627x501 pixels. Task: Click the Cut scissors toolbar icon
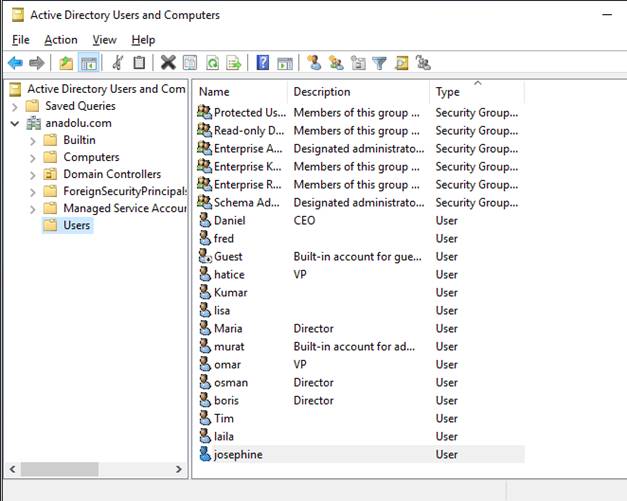tap(118, 63)
